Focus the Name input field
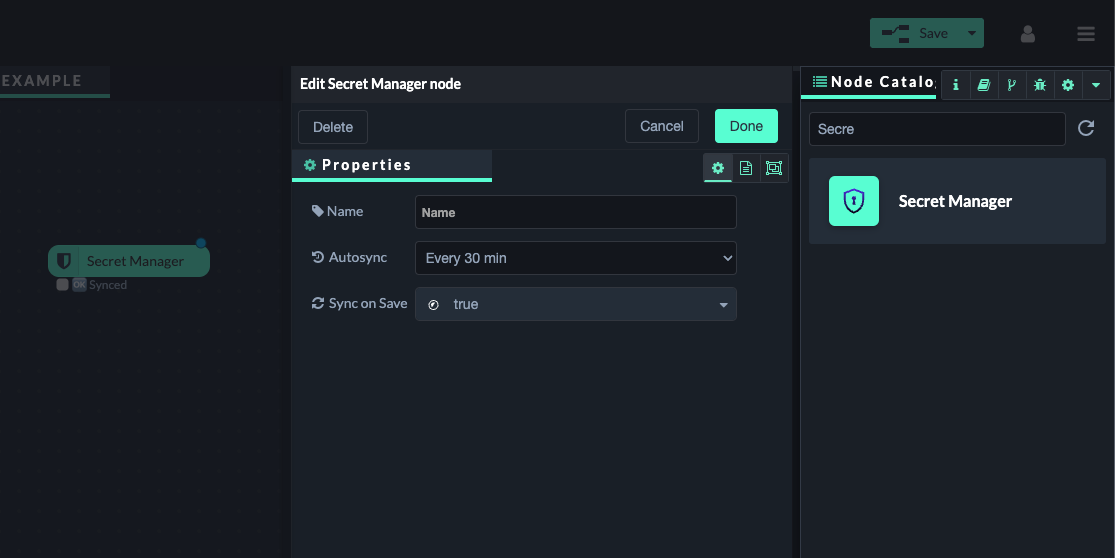 [x=575, y=212]
